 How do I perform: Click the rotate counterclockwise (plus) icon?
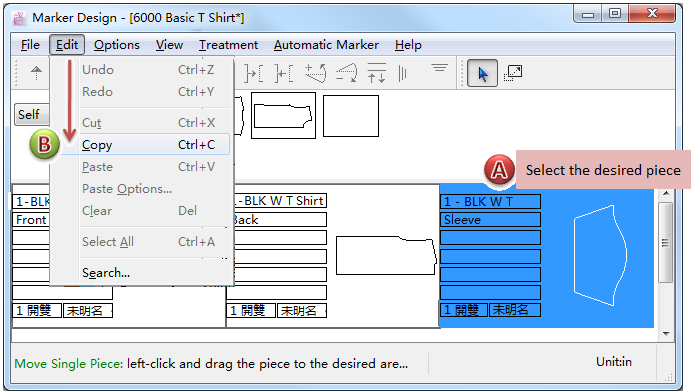316,73
